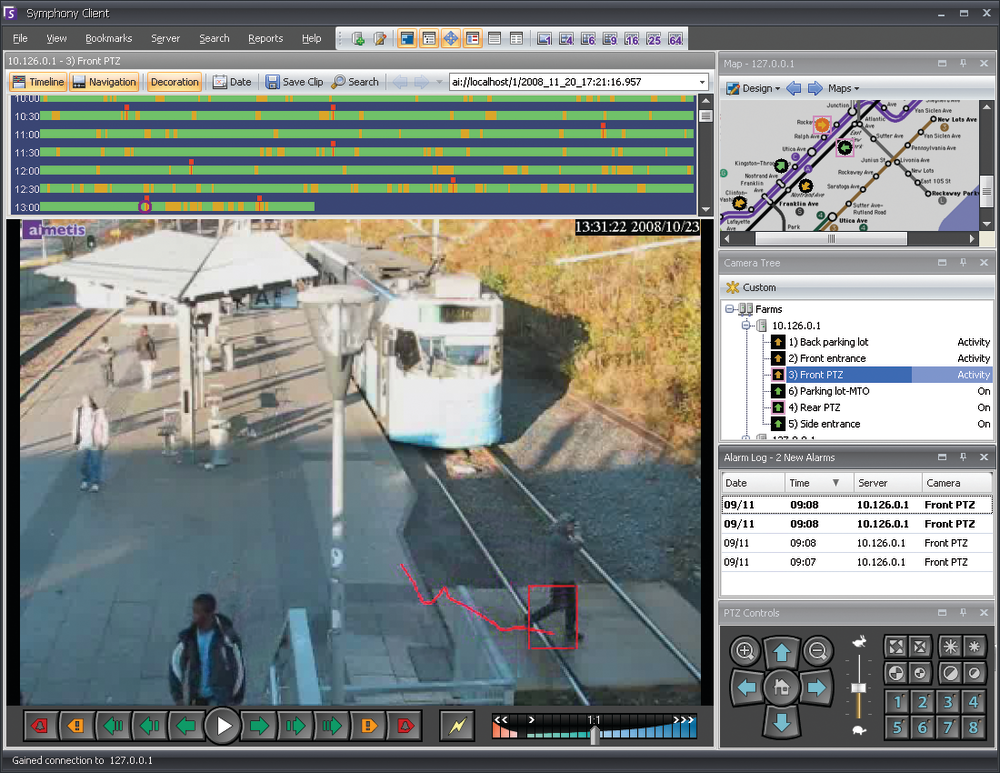This screenshot has width=1000, height=773.
Task: Pan camera left with PTZ arrow
Action: (747, 687)
